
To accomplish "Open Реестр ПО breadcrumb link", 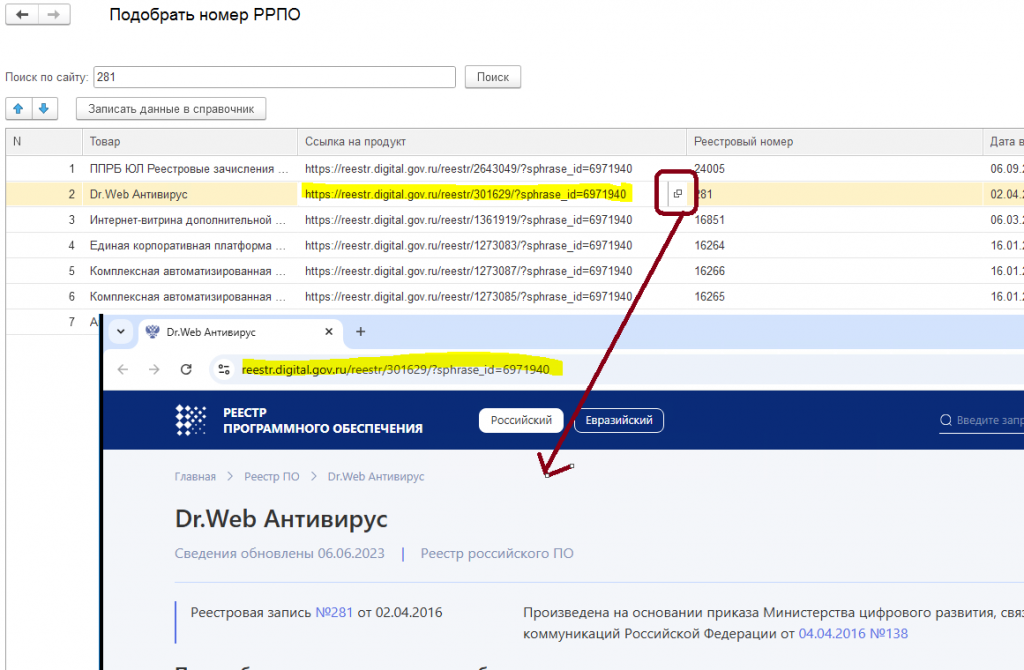I will (272, 477).
